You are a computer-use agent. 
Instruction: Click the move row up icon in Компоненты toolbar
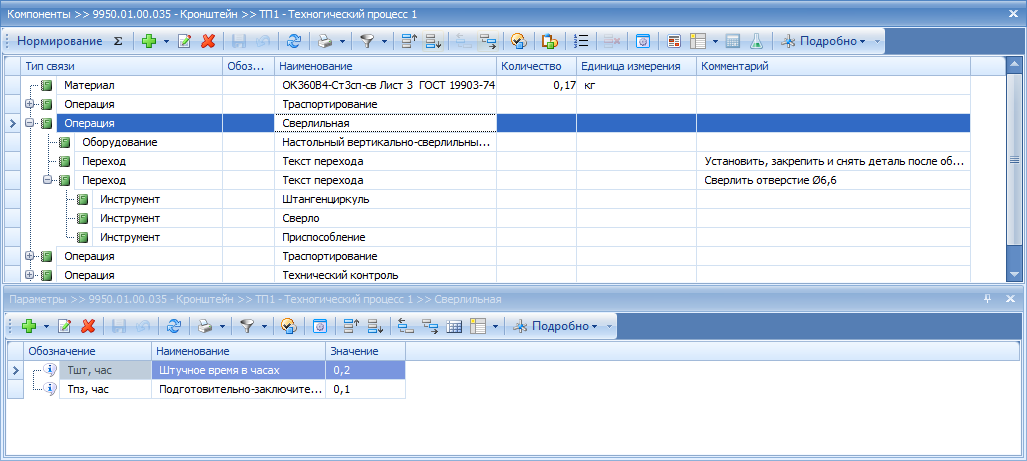[x=409, y=41]
